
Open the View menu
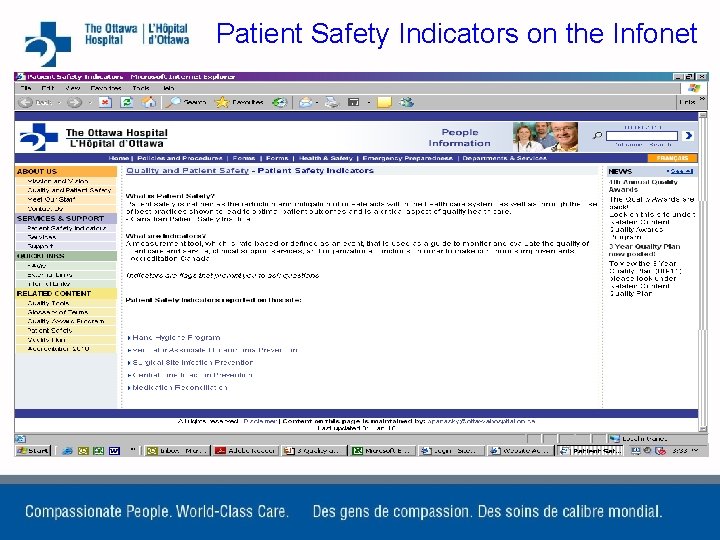pyautogui.click(x=73, y=88)
